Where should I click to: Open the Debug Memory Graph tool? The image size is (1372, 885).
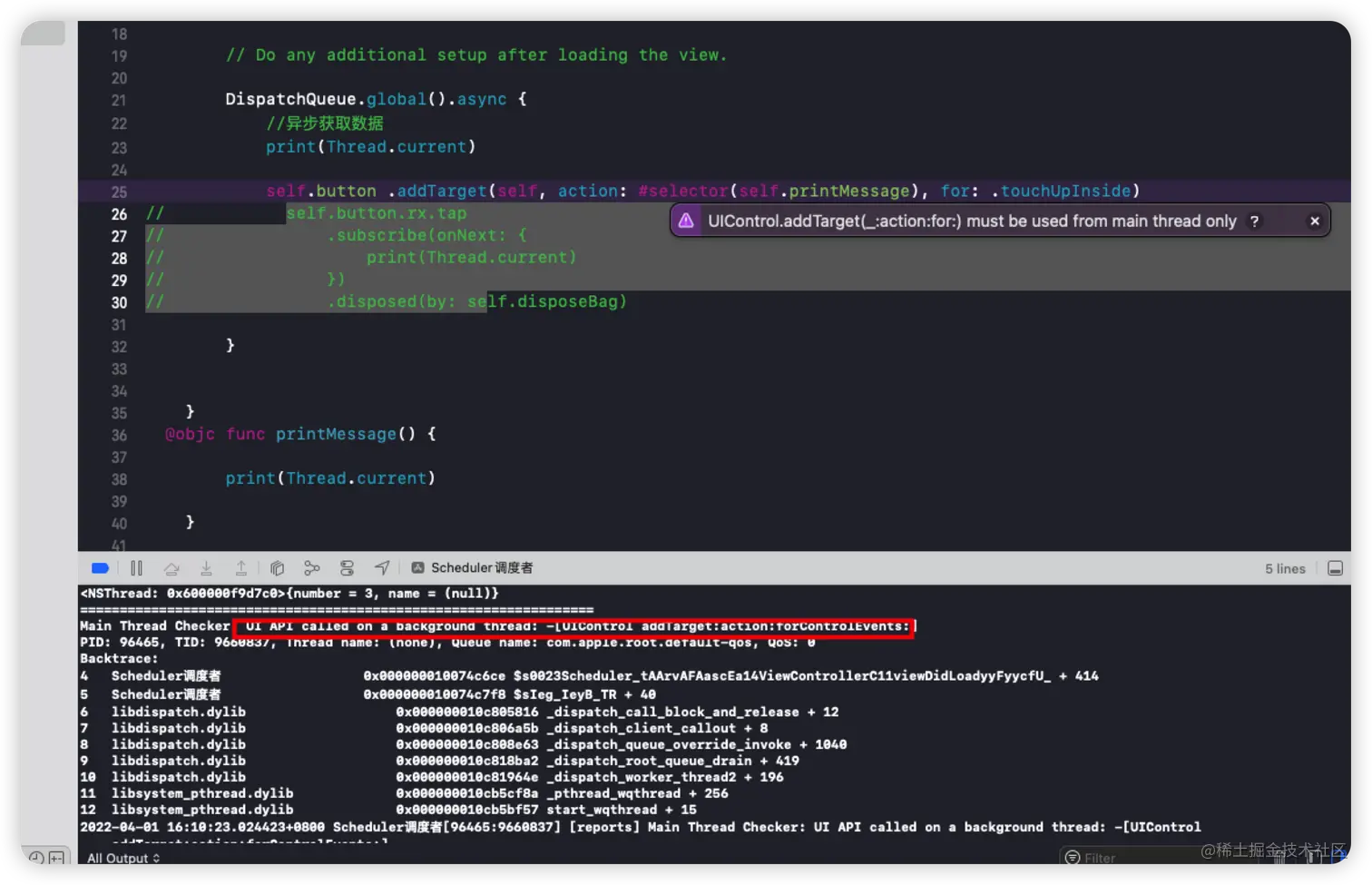click(x=312, y=568)
